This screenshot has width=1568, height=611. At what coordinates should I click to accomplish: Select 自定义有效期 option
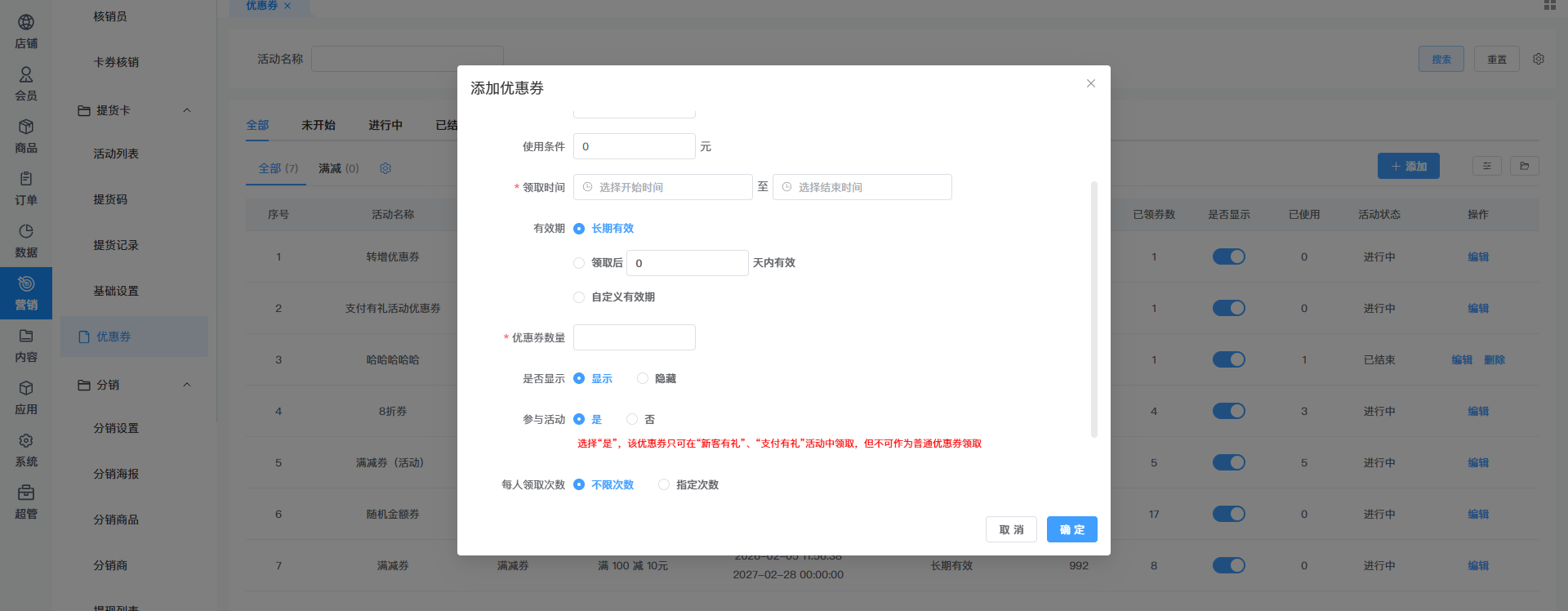pyautogui.click(x=614, y=297)
